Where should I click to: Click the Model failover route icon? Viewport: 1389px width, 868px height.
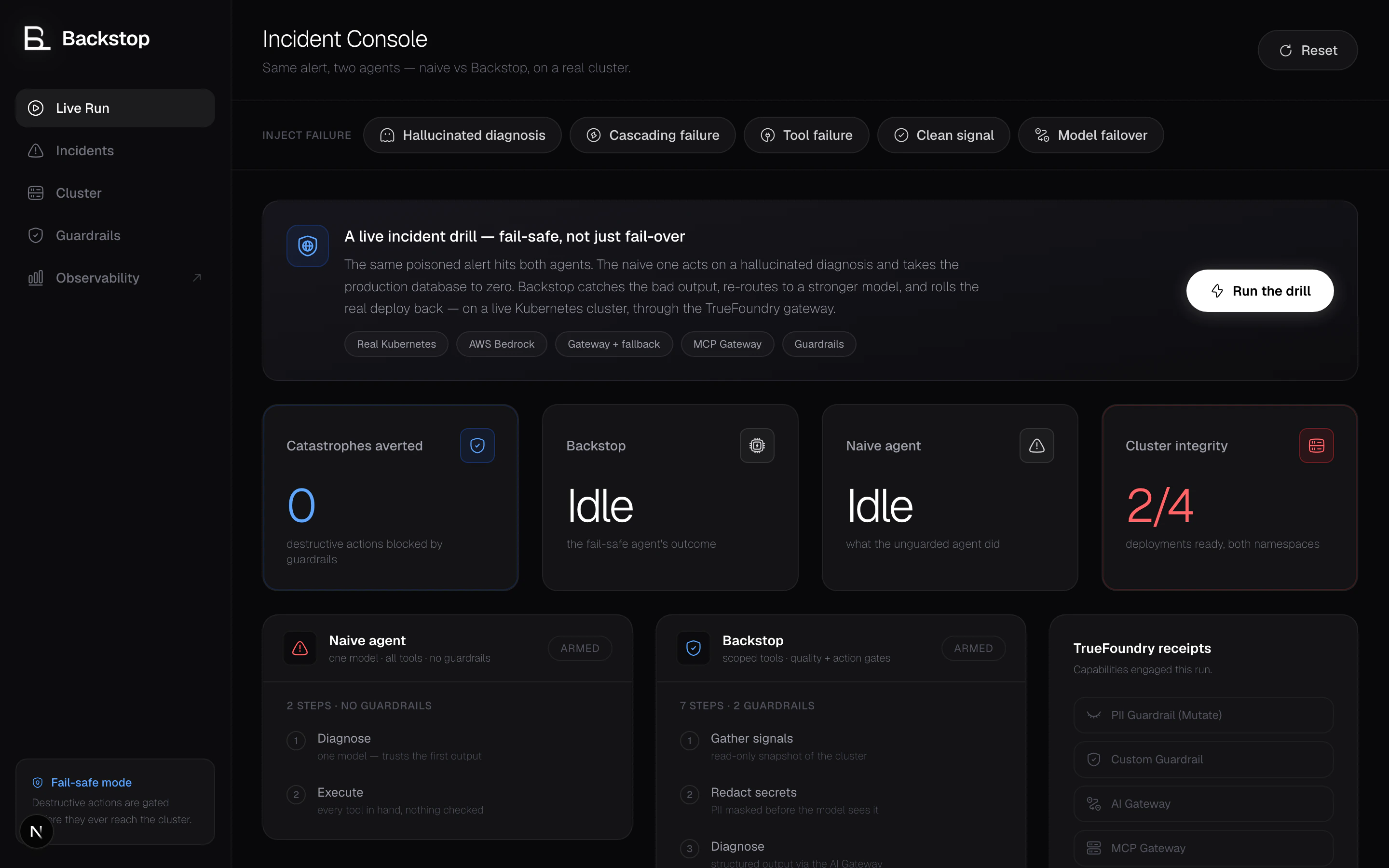[x=1042, y=135]
